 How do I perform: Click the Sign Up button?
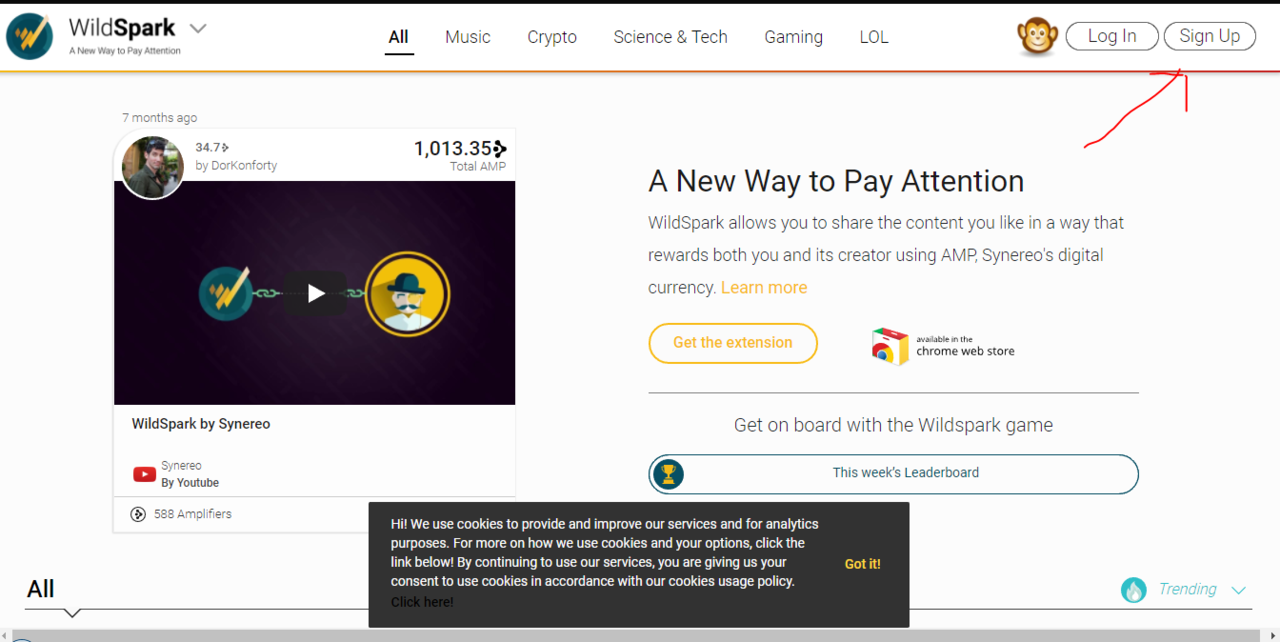click(1209, 35)
